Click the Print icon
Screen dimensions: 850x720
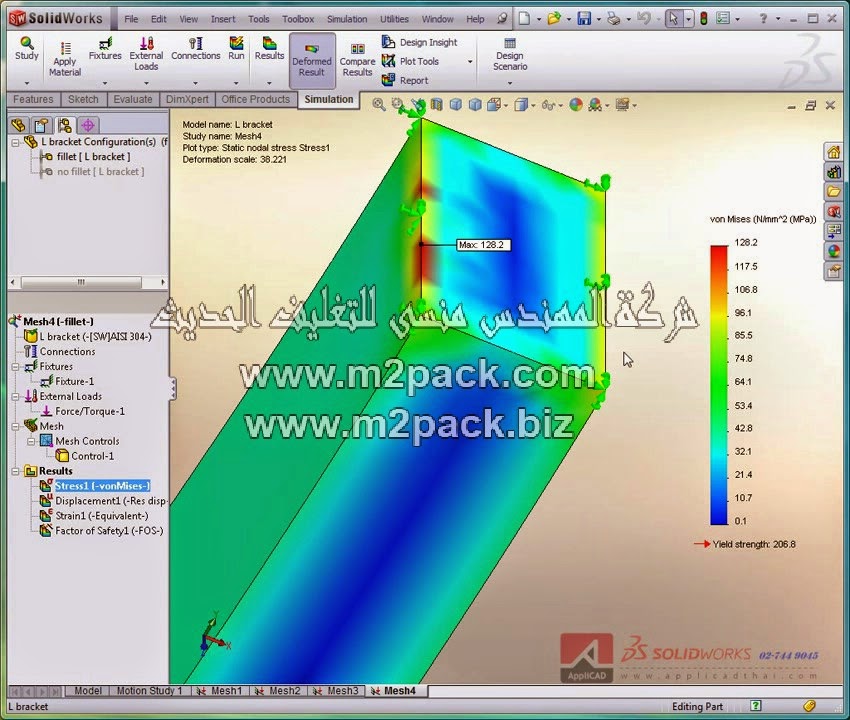point(614,18)
